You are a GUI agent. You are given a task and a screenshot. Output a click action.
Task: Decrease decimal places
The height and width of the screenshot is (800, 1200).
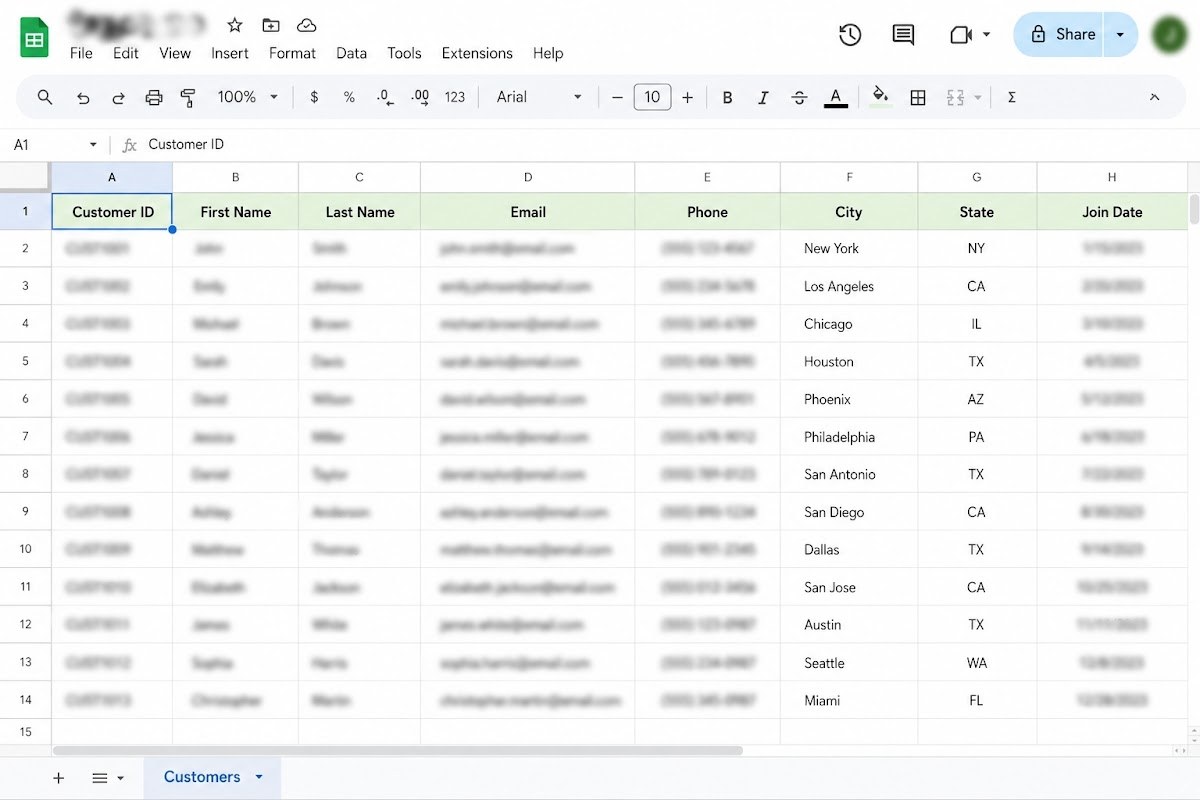point(385,97)
